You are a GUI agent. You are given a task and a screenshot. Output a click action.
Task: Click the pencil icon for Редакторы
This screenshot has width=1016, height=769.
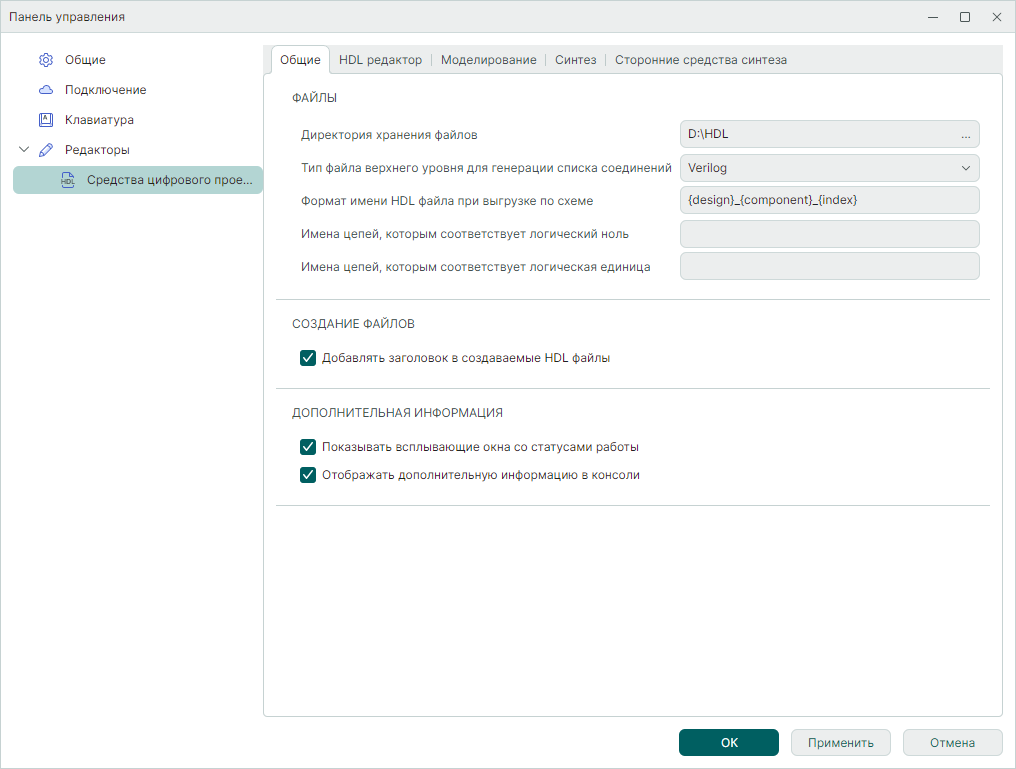click(x=45, y=150)
